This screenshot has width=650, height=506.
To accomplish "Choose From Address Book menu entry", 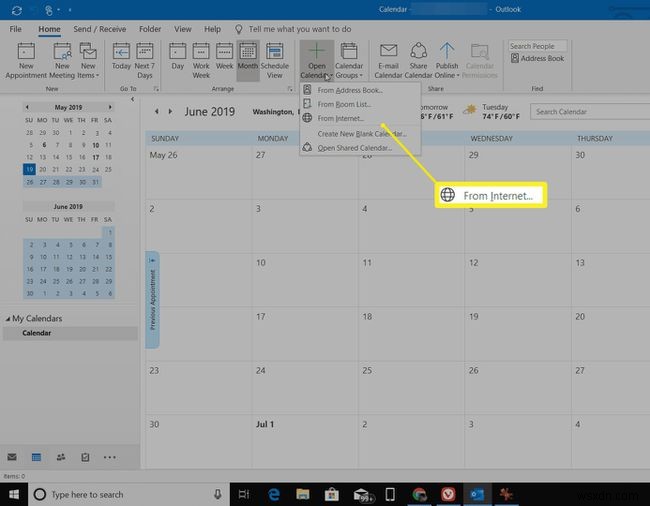I will point(359,90).
